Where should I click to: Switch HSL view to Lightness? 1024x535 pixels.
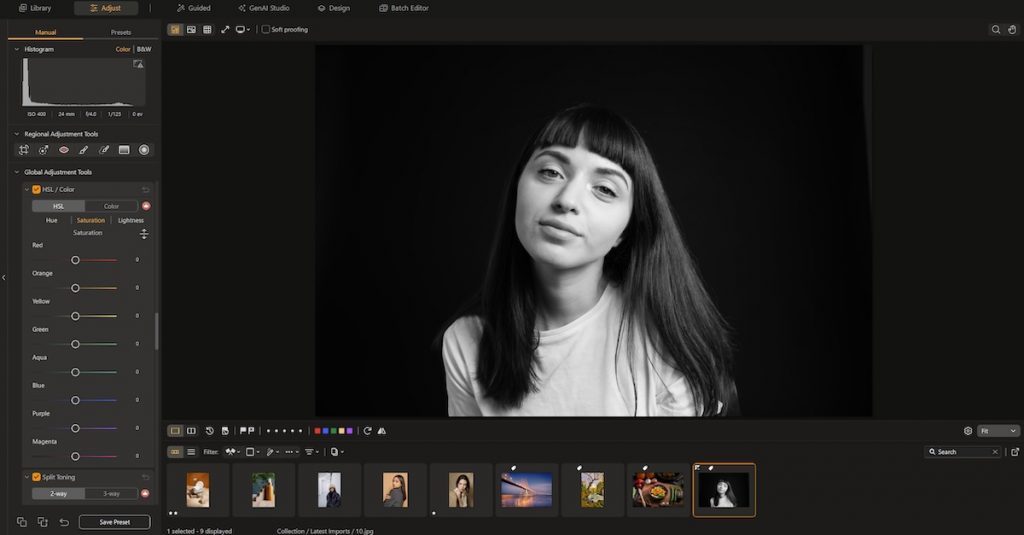[130, 220]
